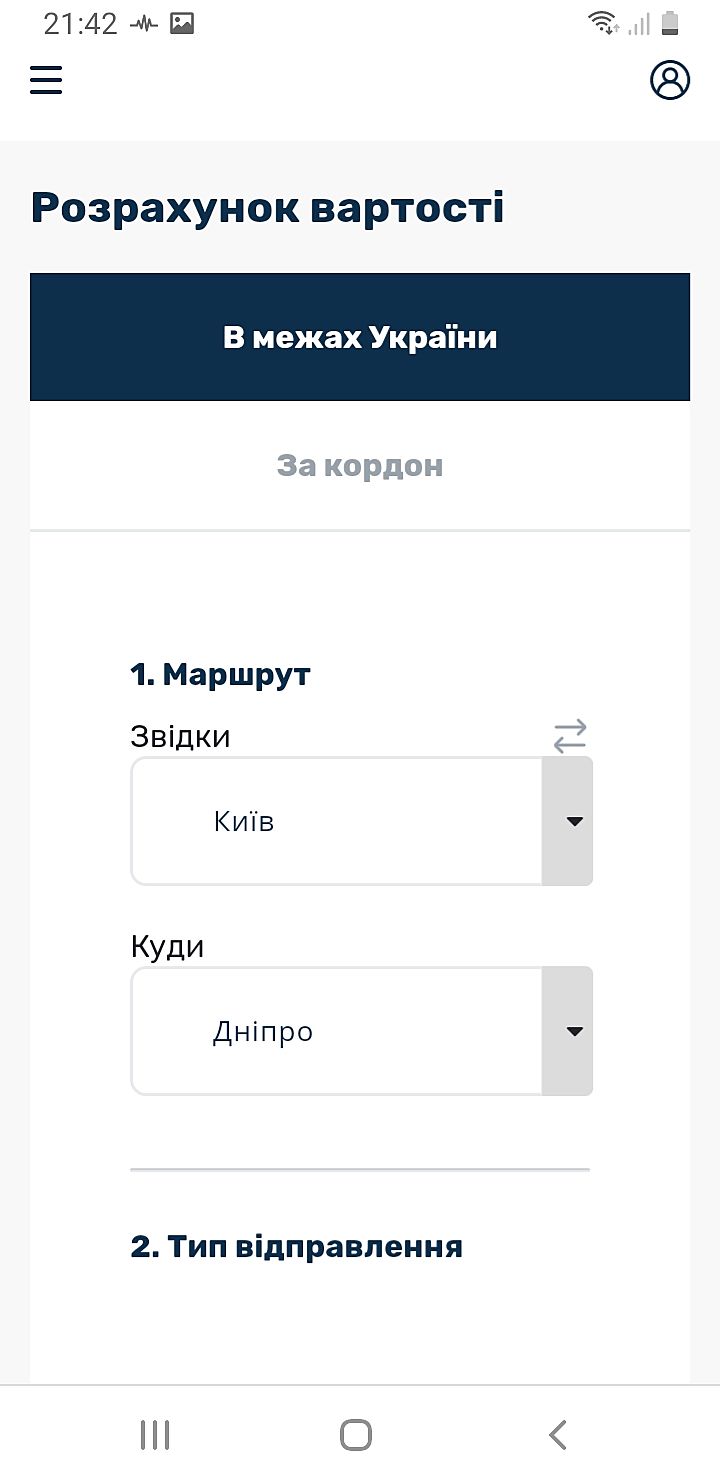The height and width of the screenshot is (1480, 720).
Task: Tap the Android home button
Action: pos(356,1434)
